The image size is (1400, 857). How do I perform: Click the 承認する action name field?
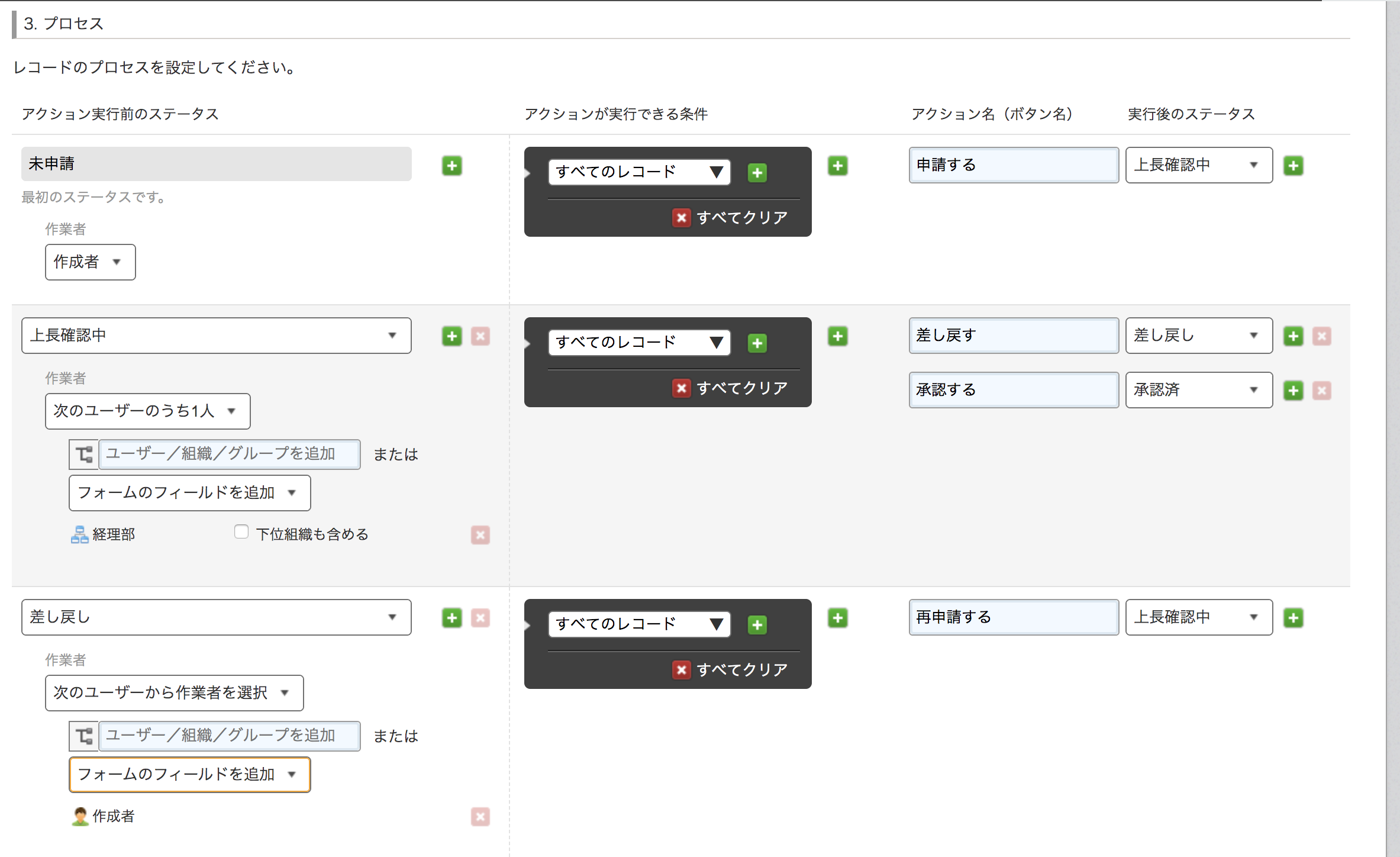(x=1014, y=390)
